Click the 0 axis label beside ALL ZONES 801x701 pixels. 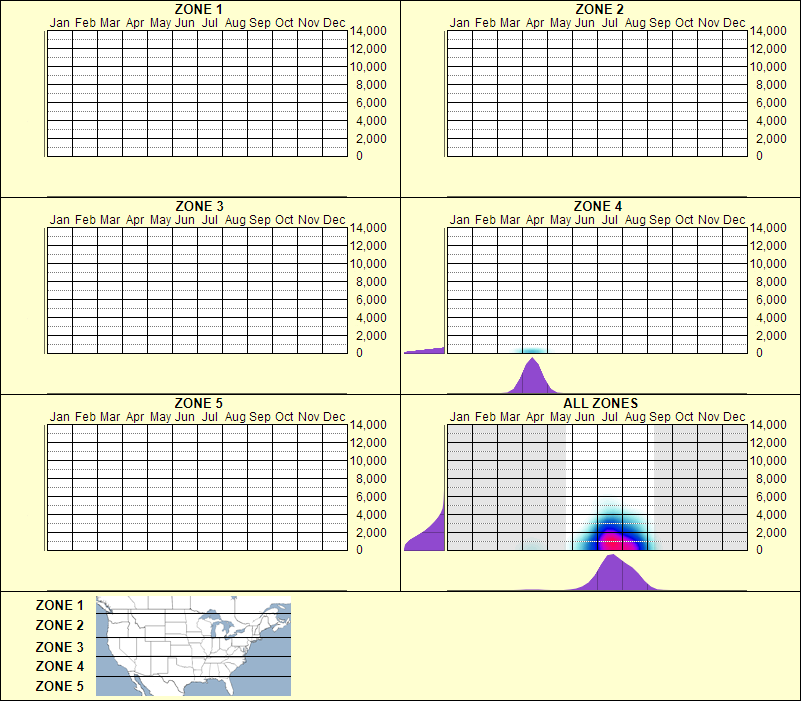[x=761, y=548]
